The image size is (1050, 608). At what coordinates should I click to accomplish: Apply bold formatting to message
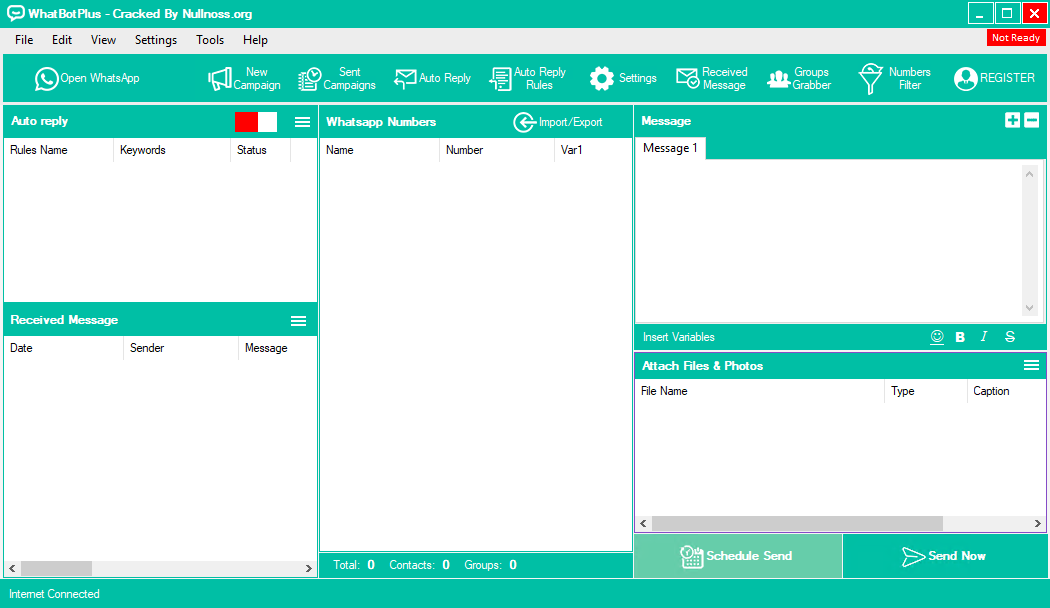pos(960,337)
